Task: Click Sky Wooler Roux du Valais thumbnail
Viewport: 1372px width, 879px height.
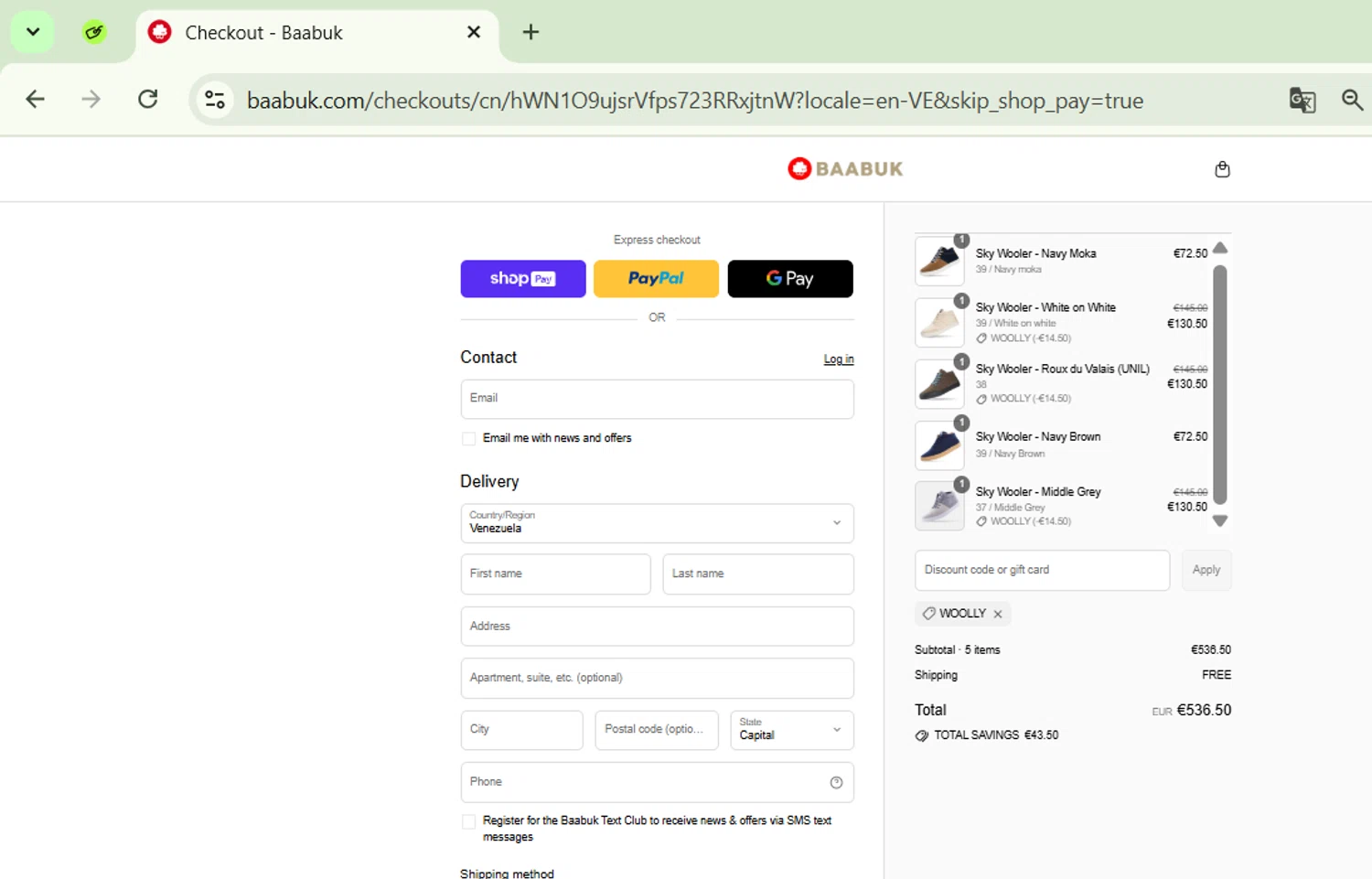Action: click(939, 383)
